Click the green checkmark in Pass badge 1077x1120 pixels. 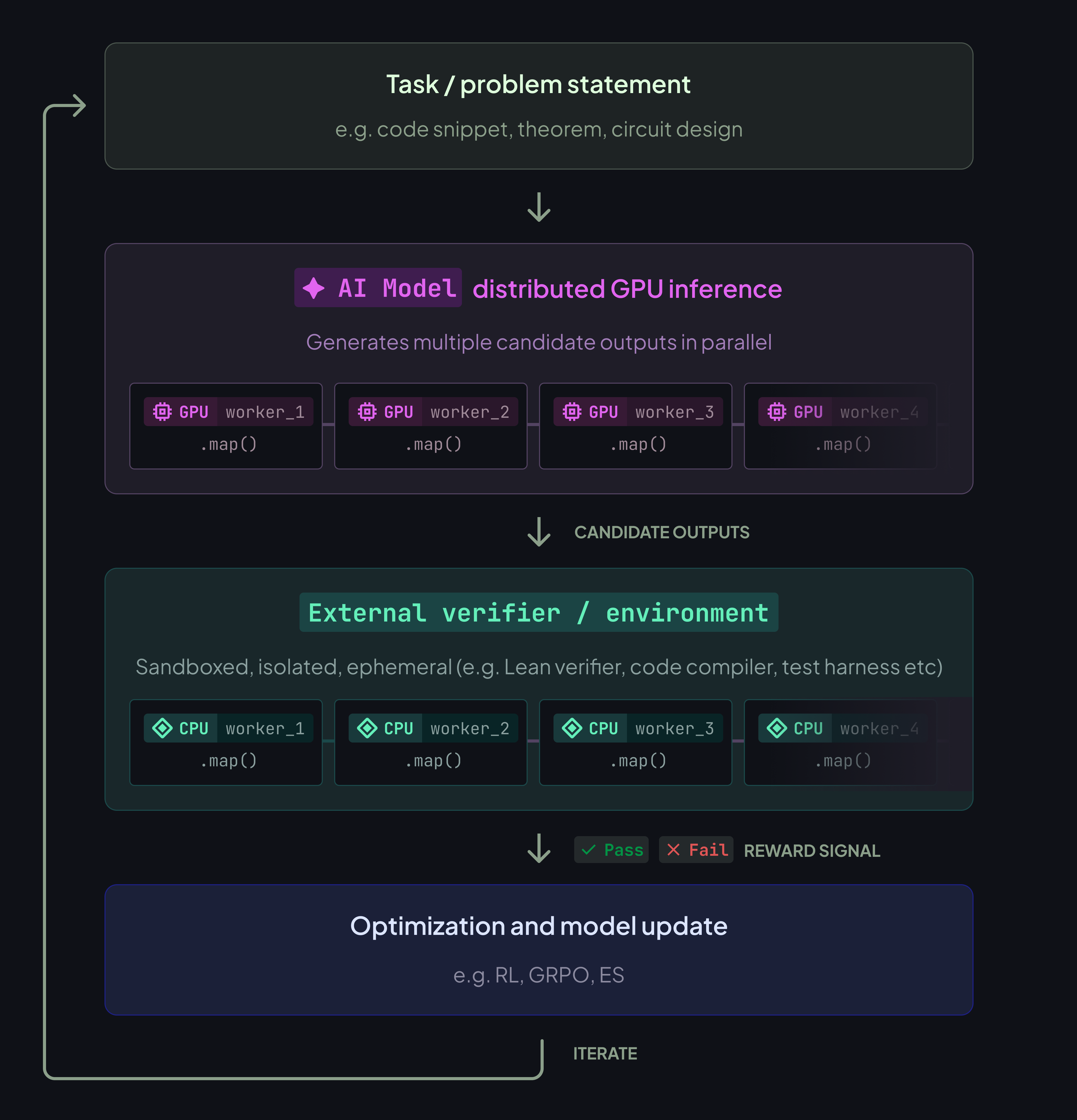click(588, 850)
